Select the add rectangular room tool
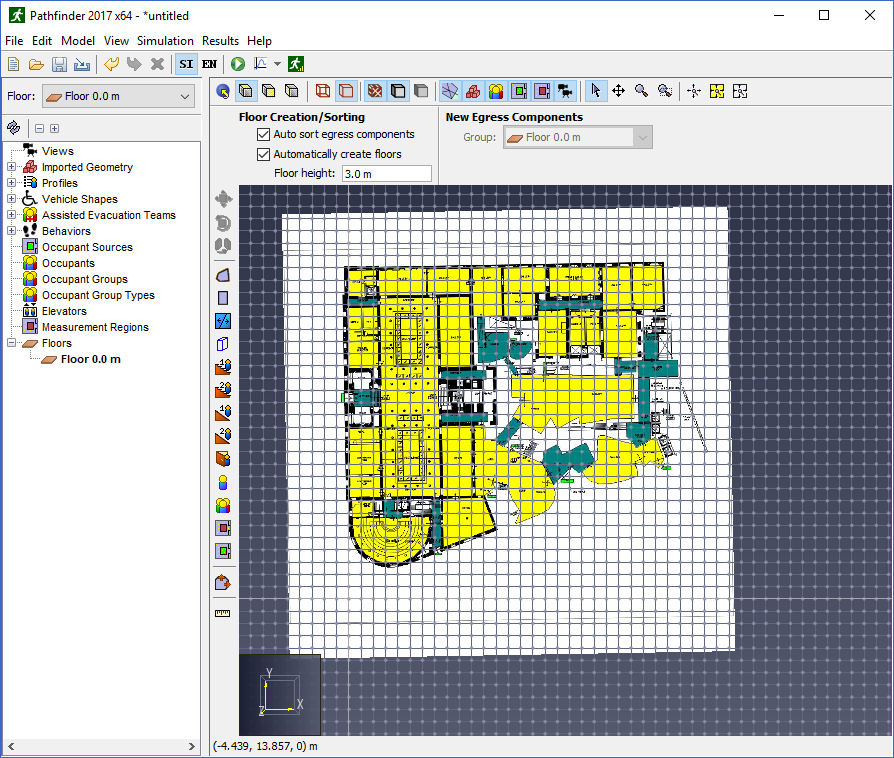This screenshot has width=894, height=758. 223,298
